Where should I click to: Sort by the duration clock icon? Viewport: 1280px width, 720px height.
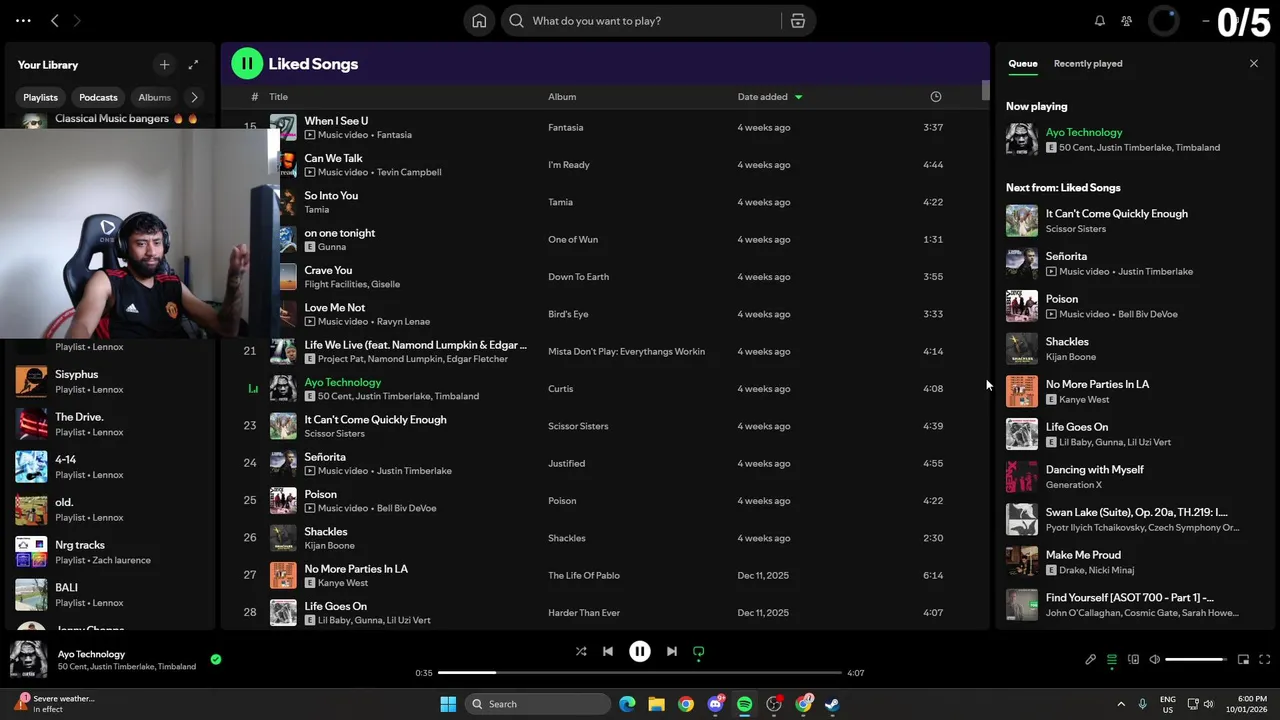[936, 97]
